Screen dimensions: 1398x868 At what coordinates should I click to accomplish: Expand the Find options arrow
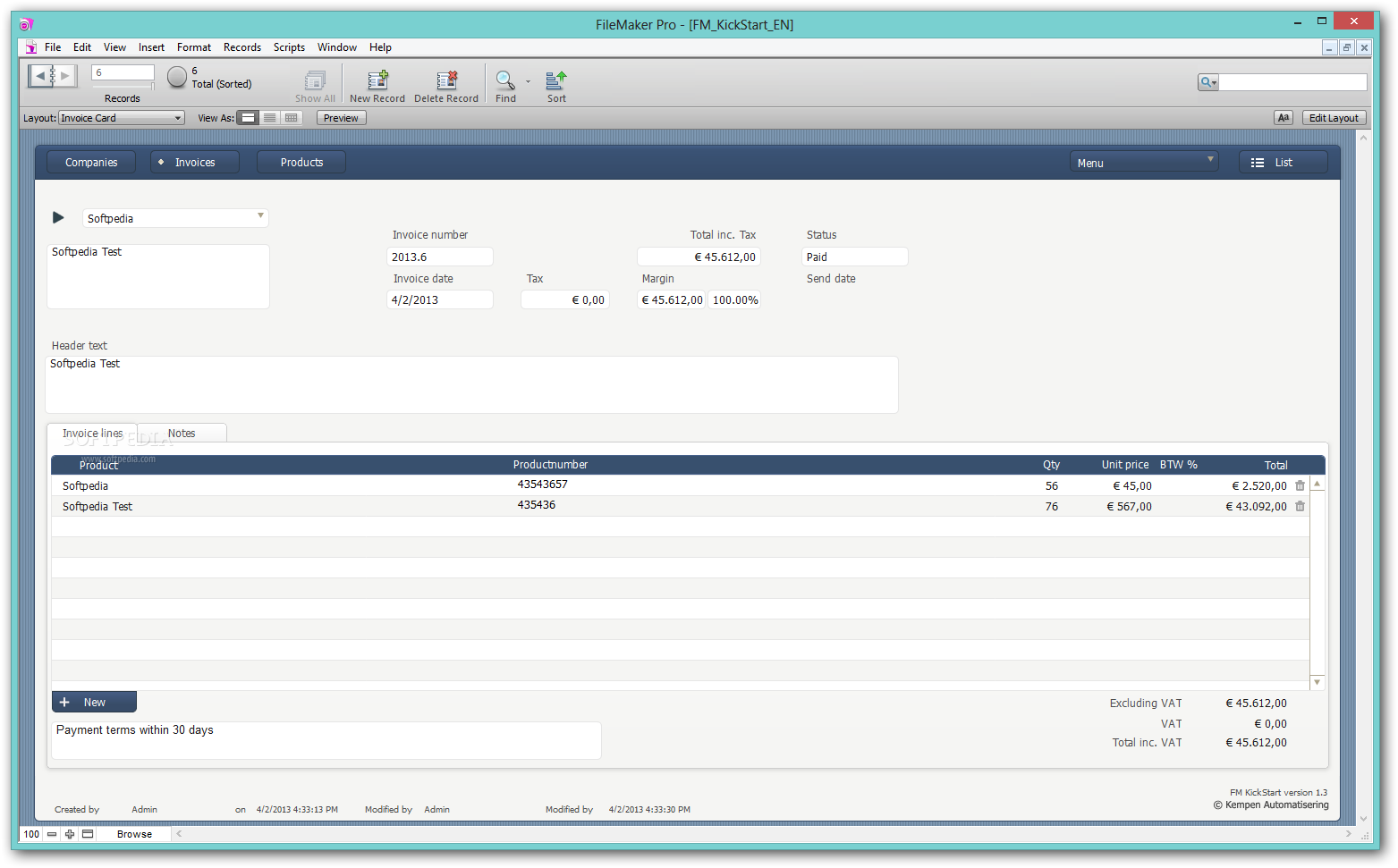point(528,81)
